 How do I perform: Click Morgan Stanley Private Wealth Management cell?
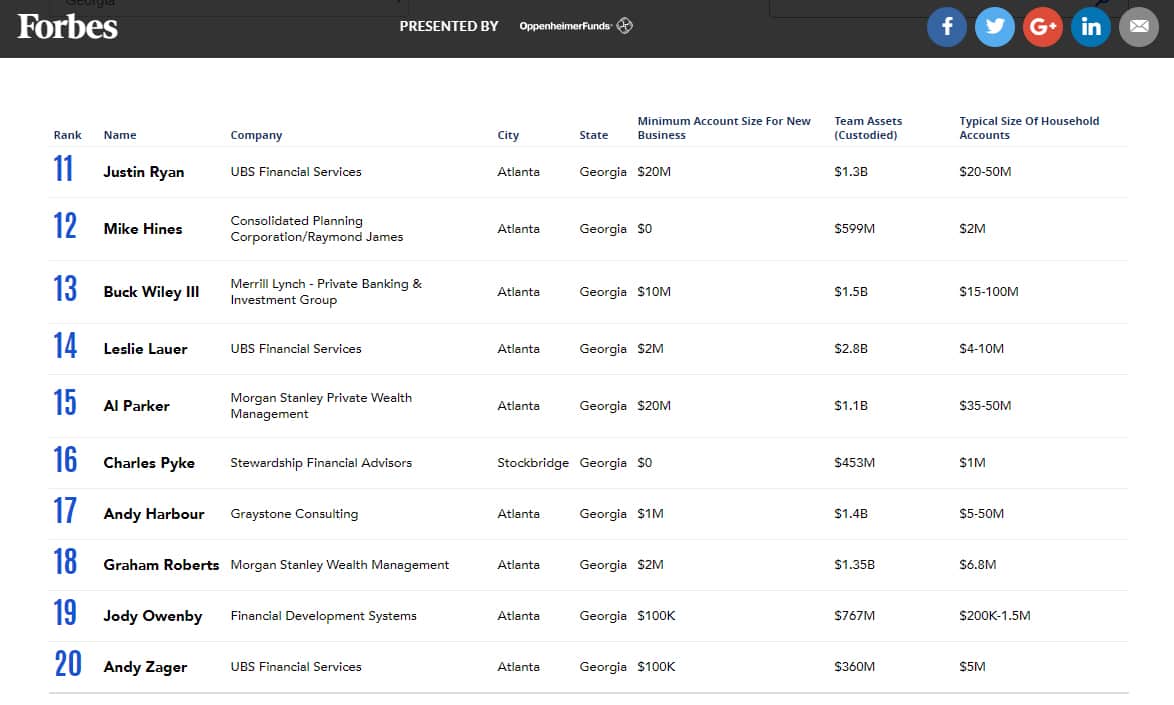[x=321, y=406]
